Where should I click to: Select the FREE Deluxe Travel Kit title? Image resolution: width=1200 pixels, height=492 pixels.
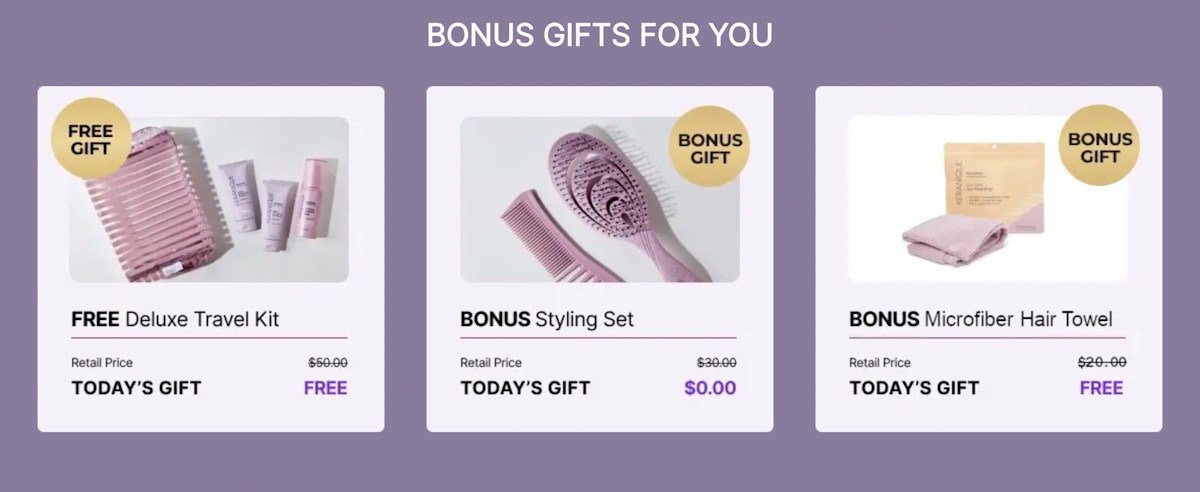(x=175, y=320)
